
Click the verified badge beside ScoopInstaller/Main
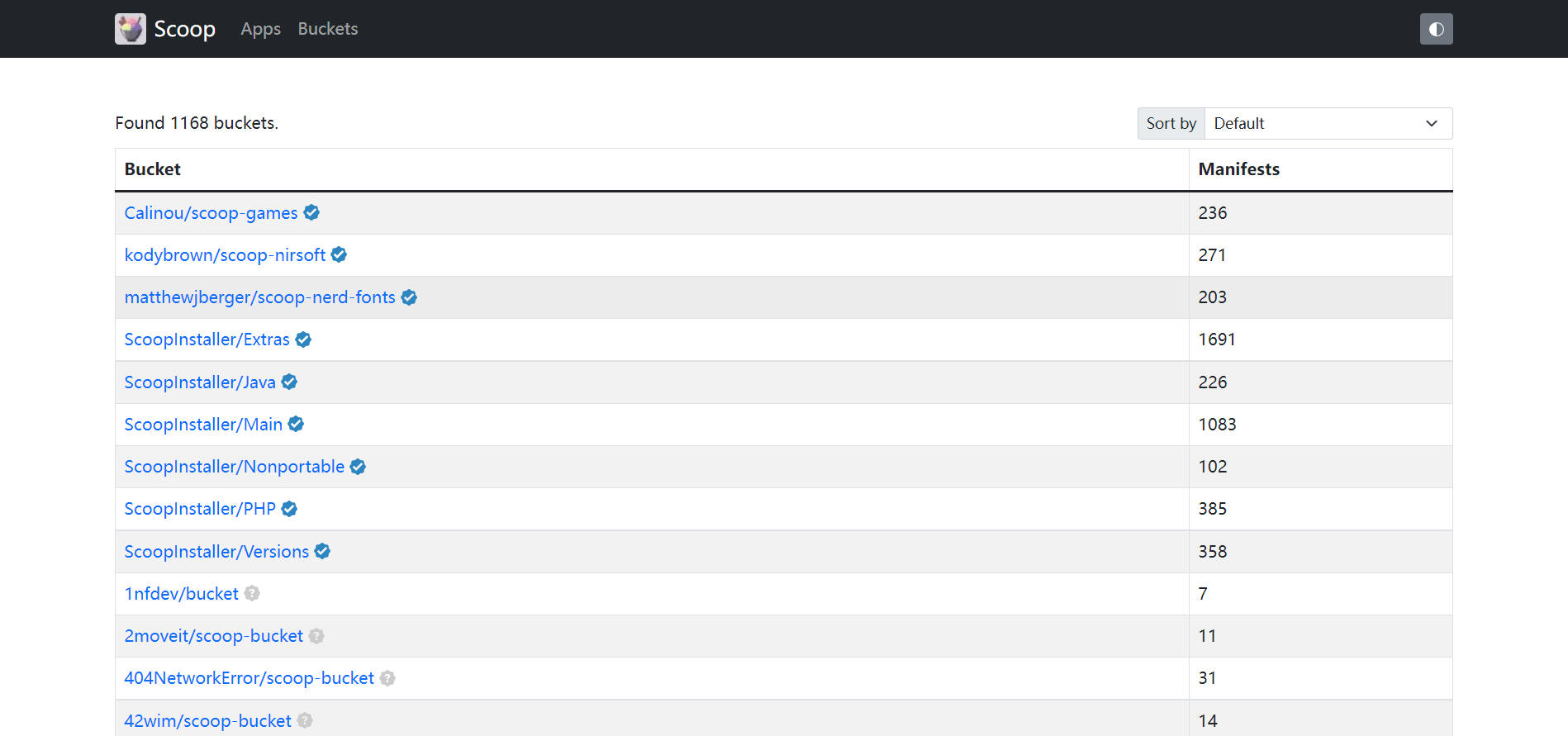pyautogui.click(x=296, y=423)
